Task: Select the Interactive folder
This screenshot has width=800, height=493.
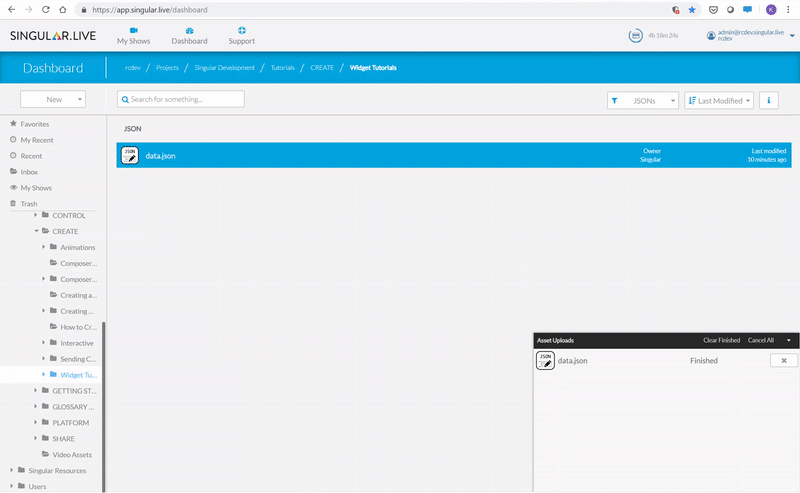Action: pos(72,343)
